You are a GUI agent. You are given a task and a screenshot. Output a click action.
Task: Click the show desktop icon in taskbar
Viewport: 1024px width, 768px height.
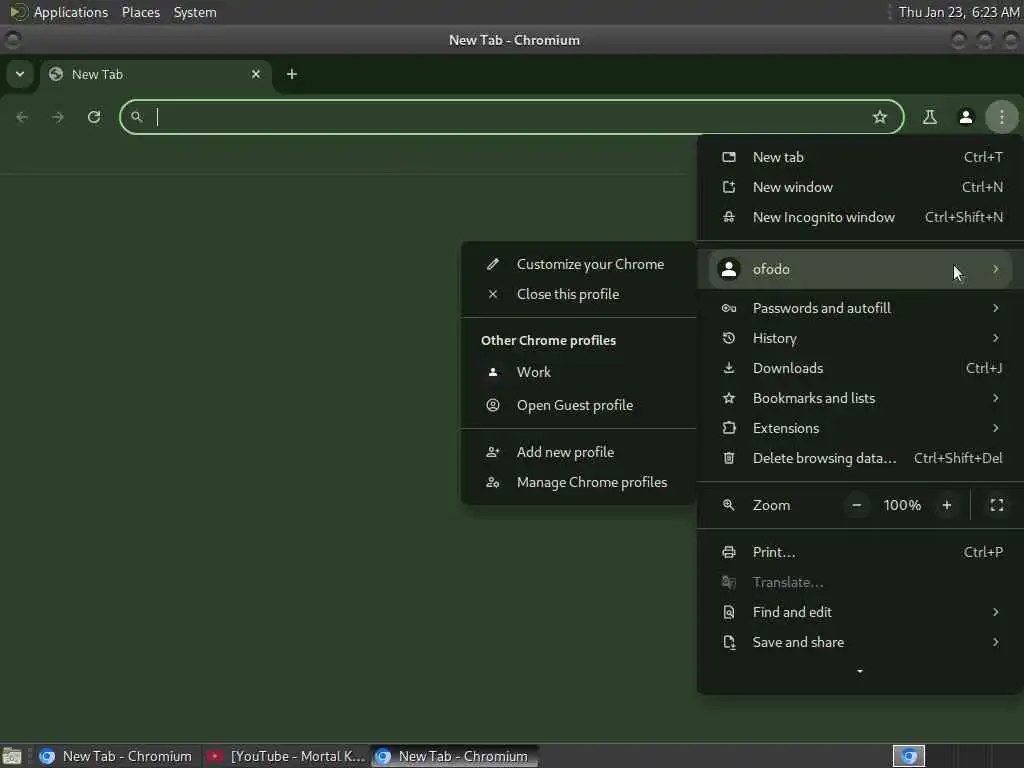click(12, 756)
